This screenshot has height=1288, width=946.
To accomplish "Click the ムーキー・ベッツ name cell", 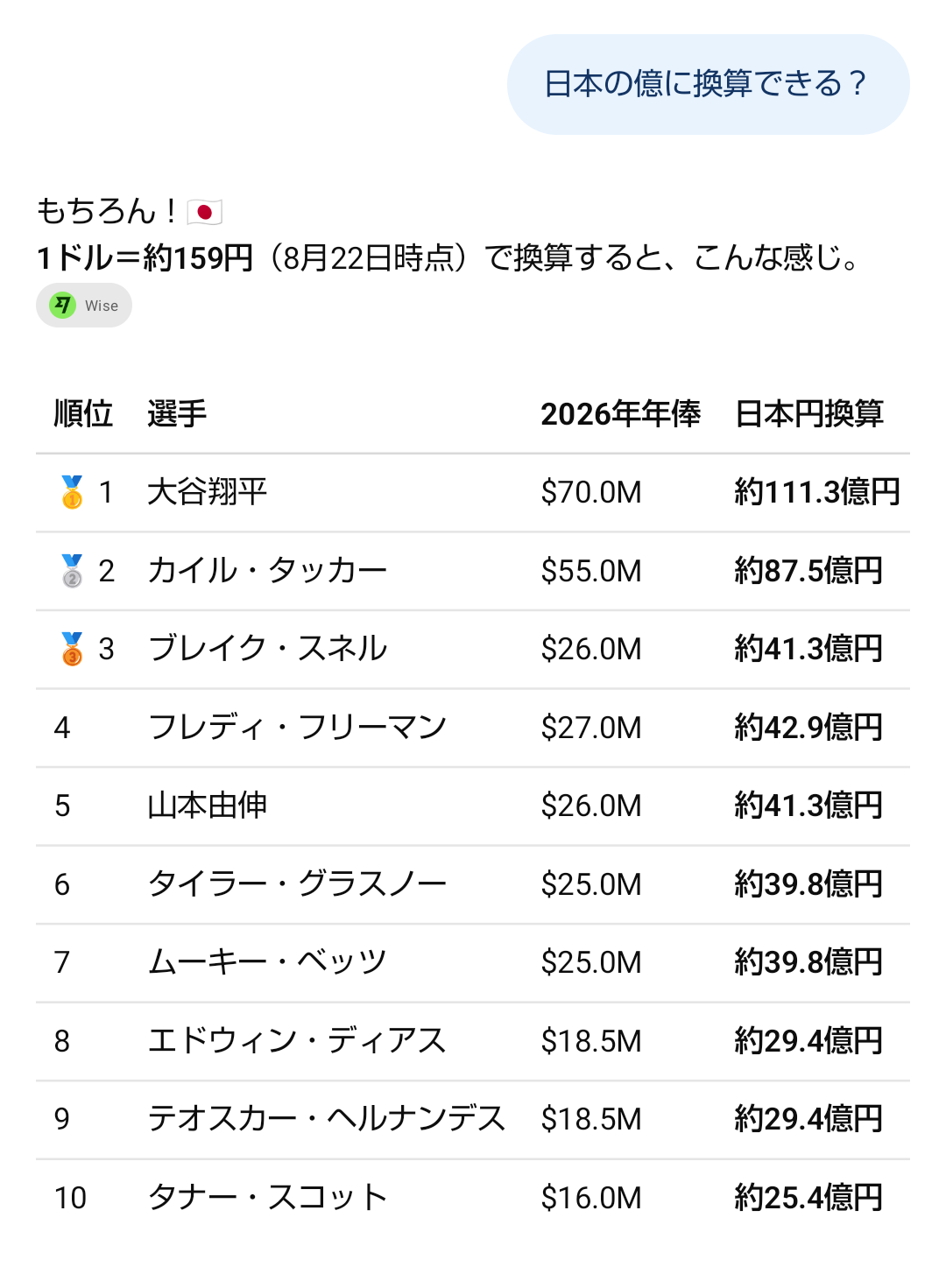I will pos(267,962).
